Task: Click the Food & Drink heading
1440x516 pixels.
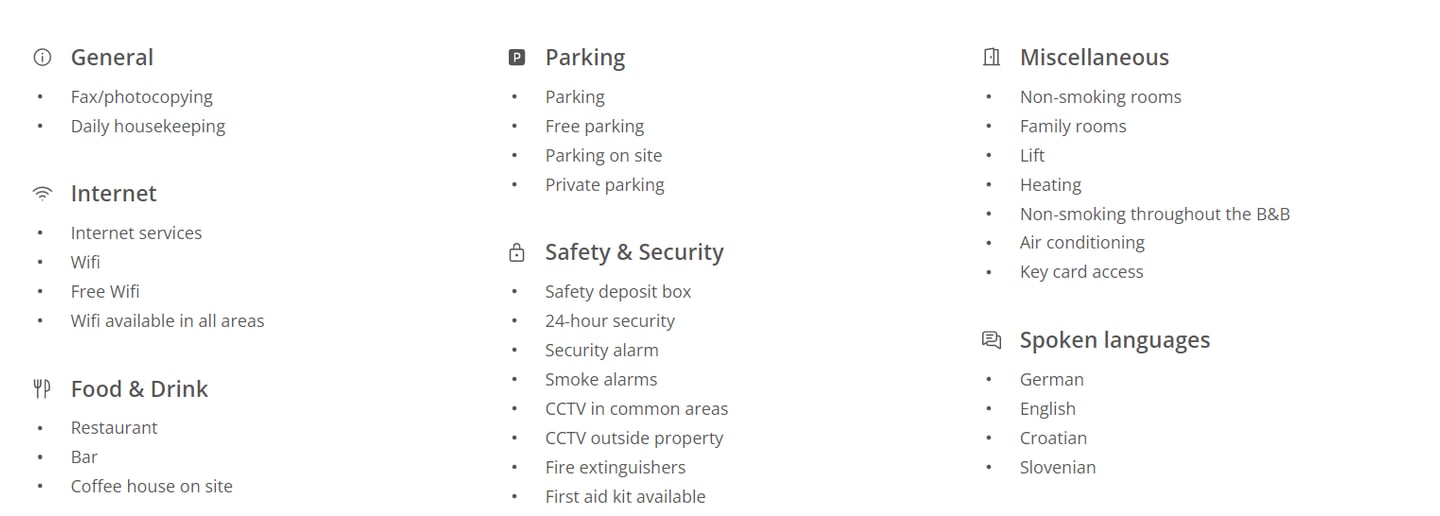Action: [x=139, y=389]
